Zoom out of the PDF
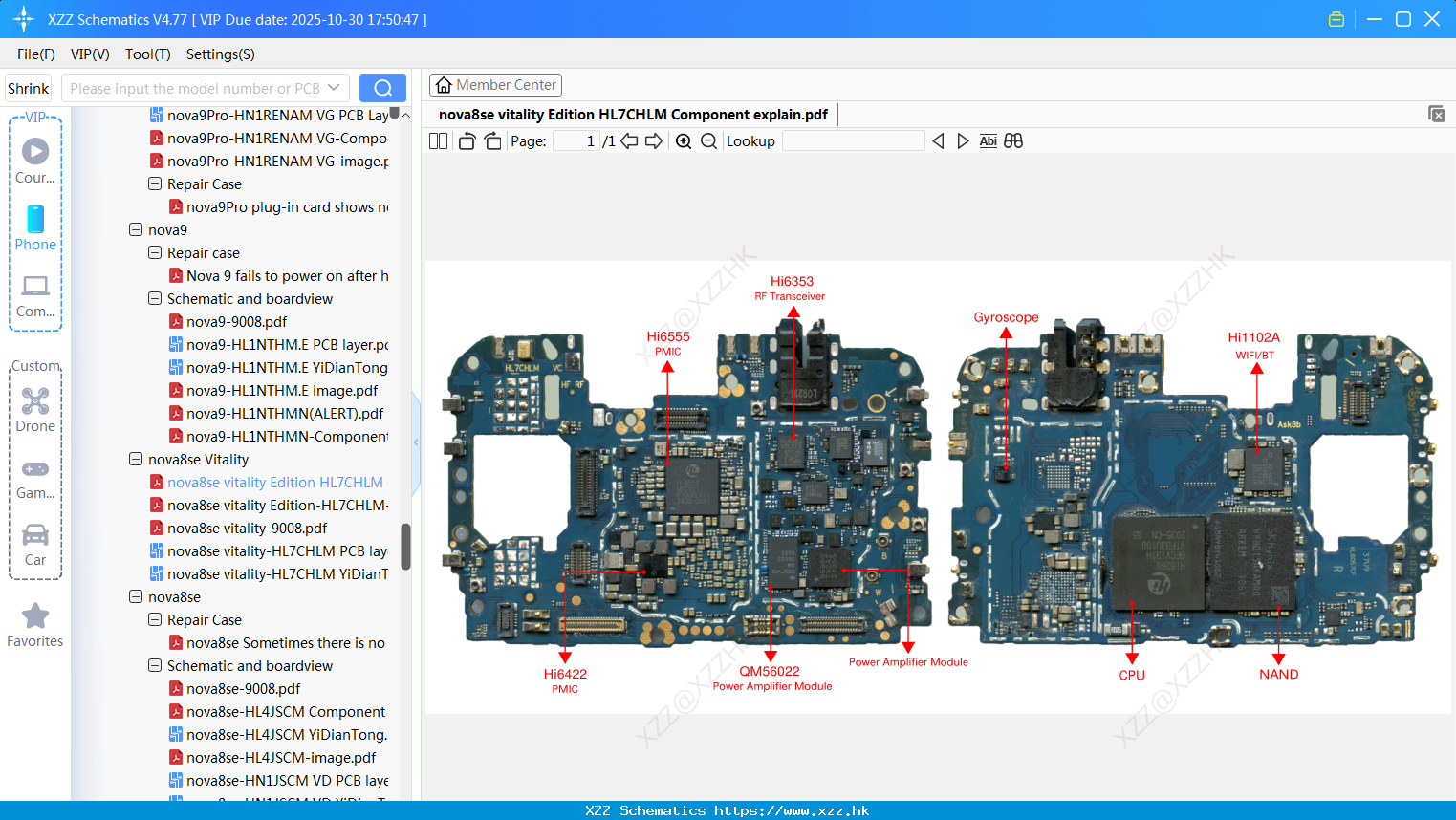The width and height of the screenshot is (1456, 820). click(708, 141)
